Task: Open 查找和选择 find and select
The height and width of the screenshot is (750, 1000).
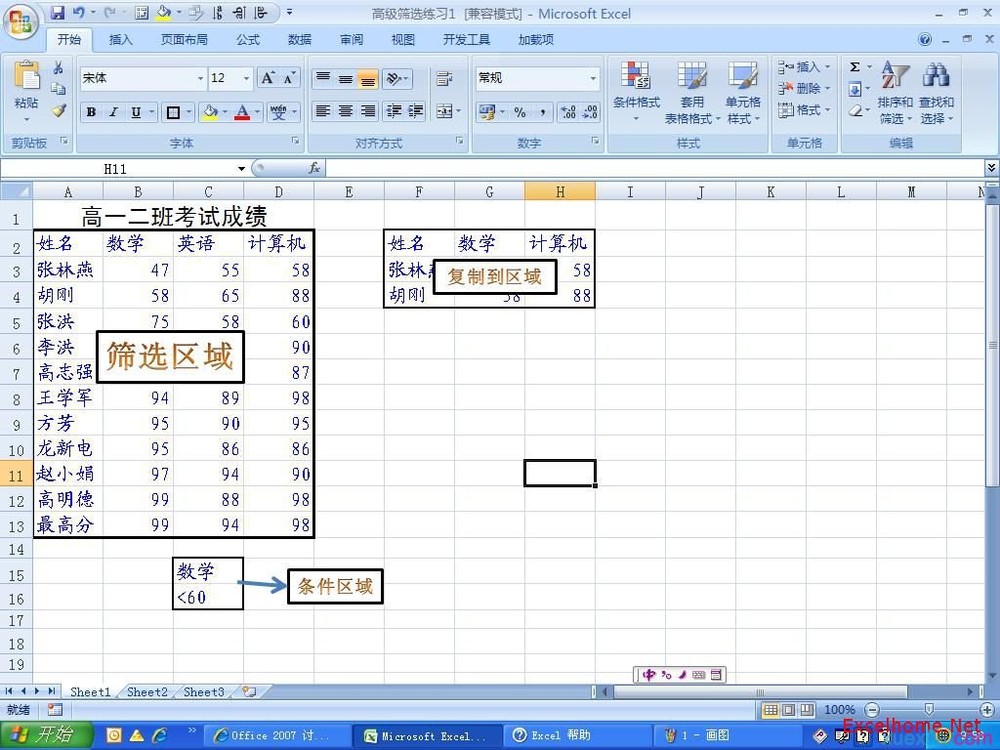Action: tap(936, 92)
